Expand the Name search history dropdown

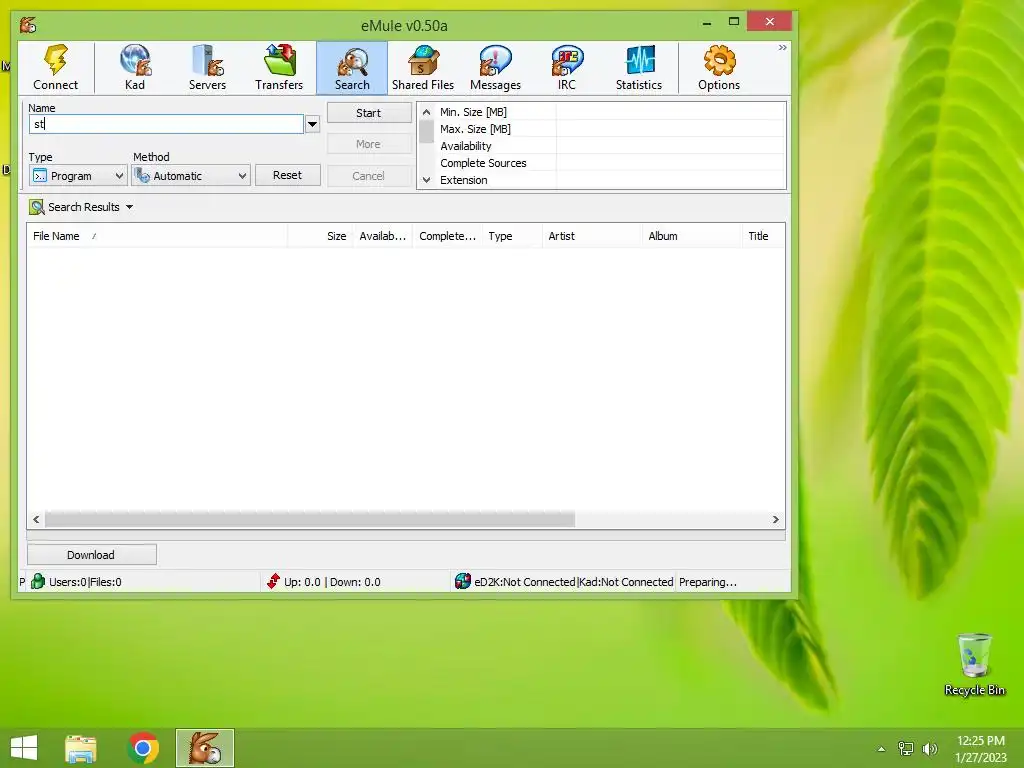[312, 124]
